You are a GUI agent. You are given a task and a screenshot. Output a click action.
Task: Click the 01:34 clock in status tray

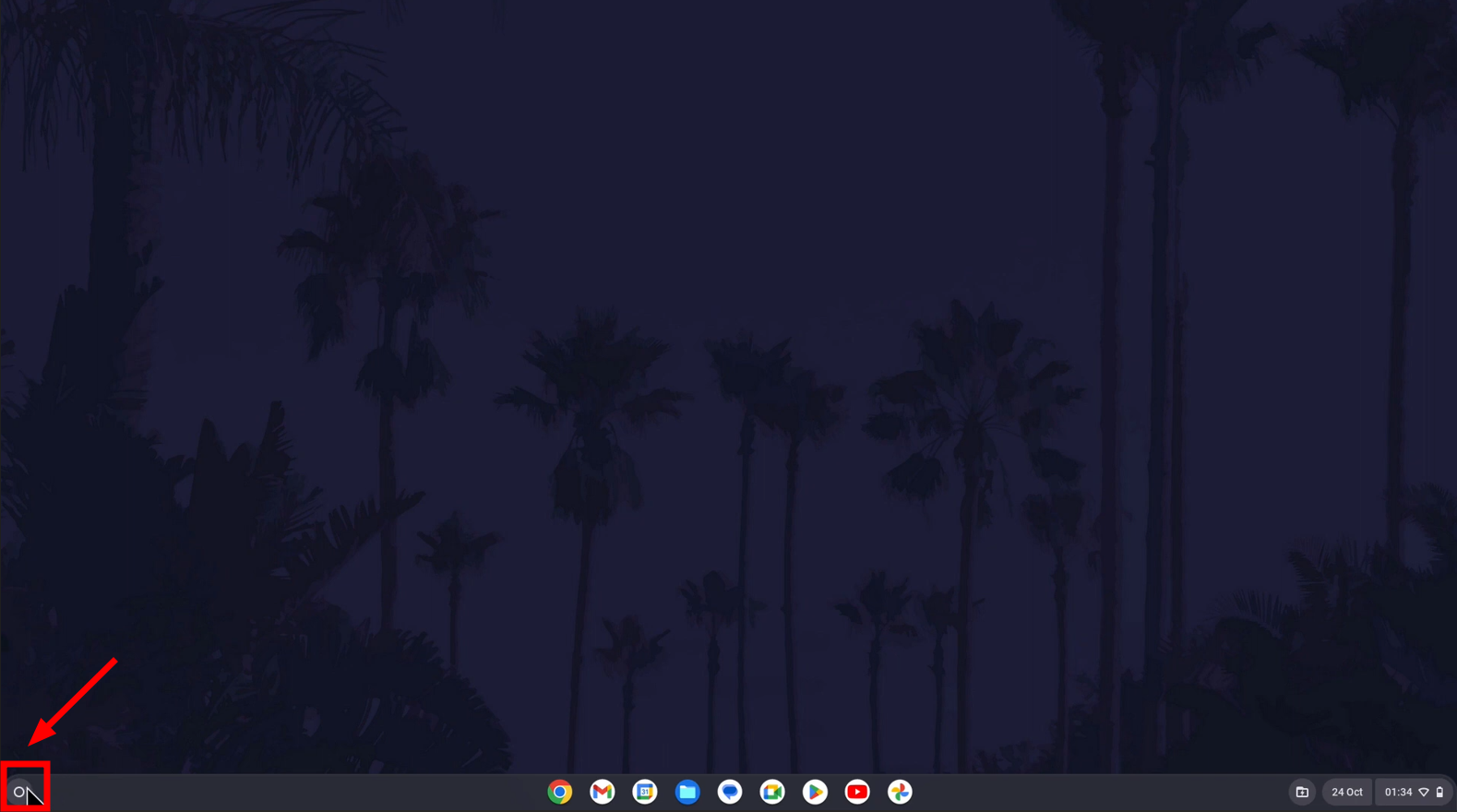coord(1398,792)
